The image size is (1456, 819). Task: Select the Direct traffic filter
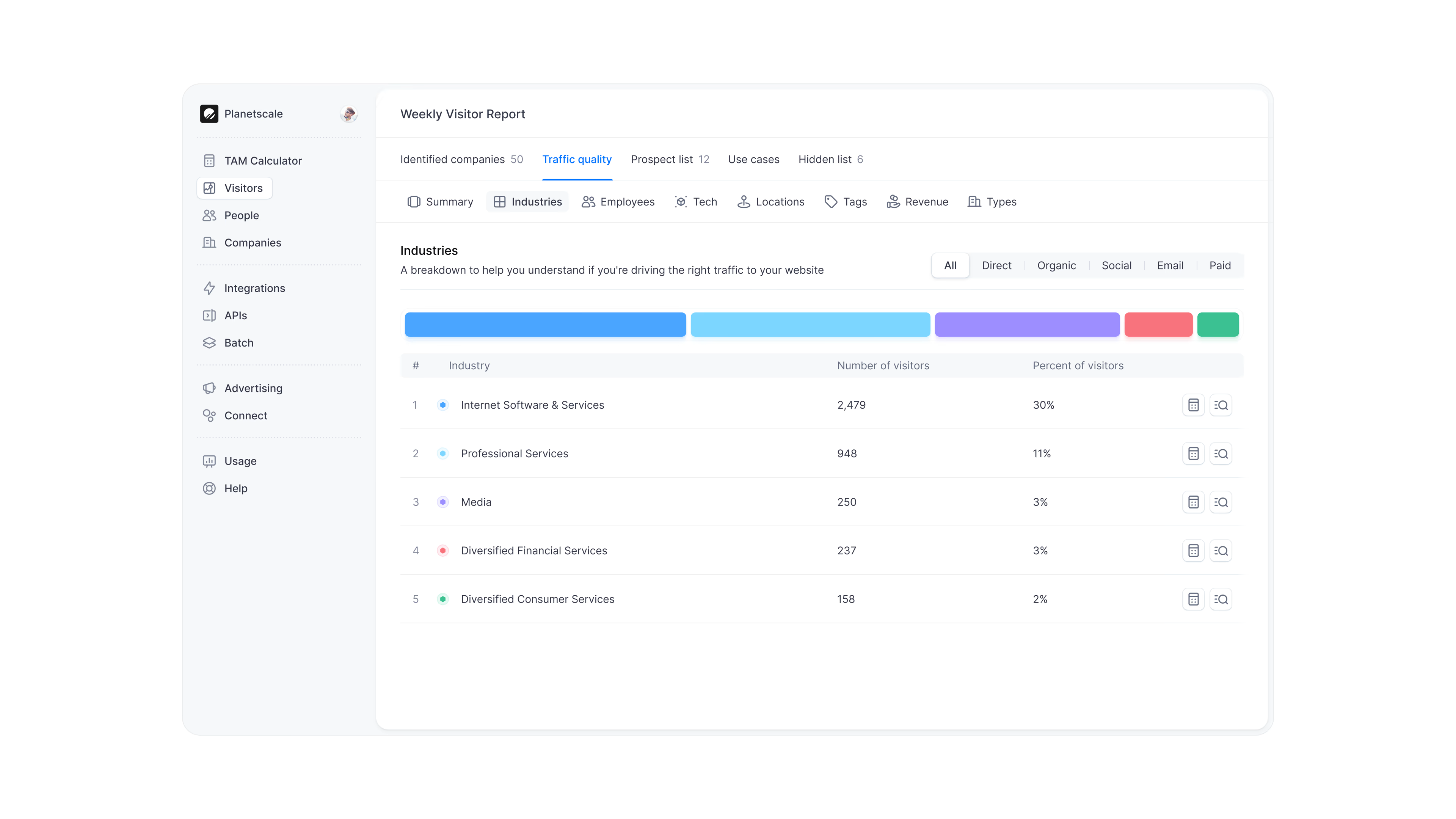pos(996,266)
